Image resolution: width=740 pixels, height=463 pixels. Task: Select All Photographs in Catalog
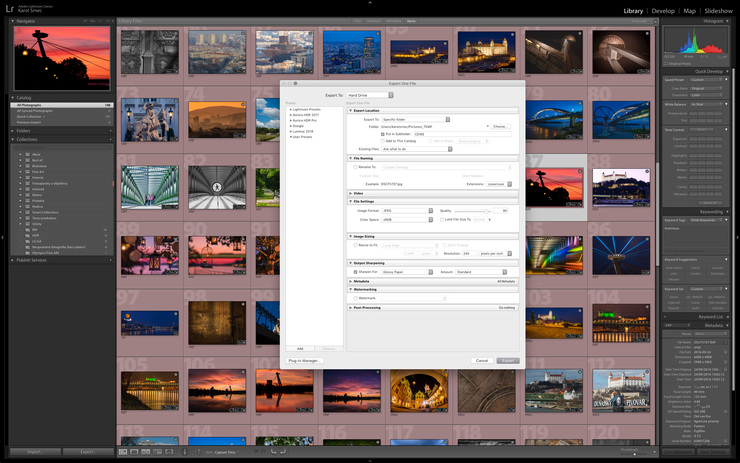click(62, 105)
